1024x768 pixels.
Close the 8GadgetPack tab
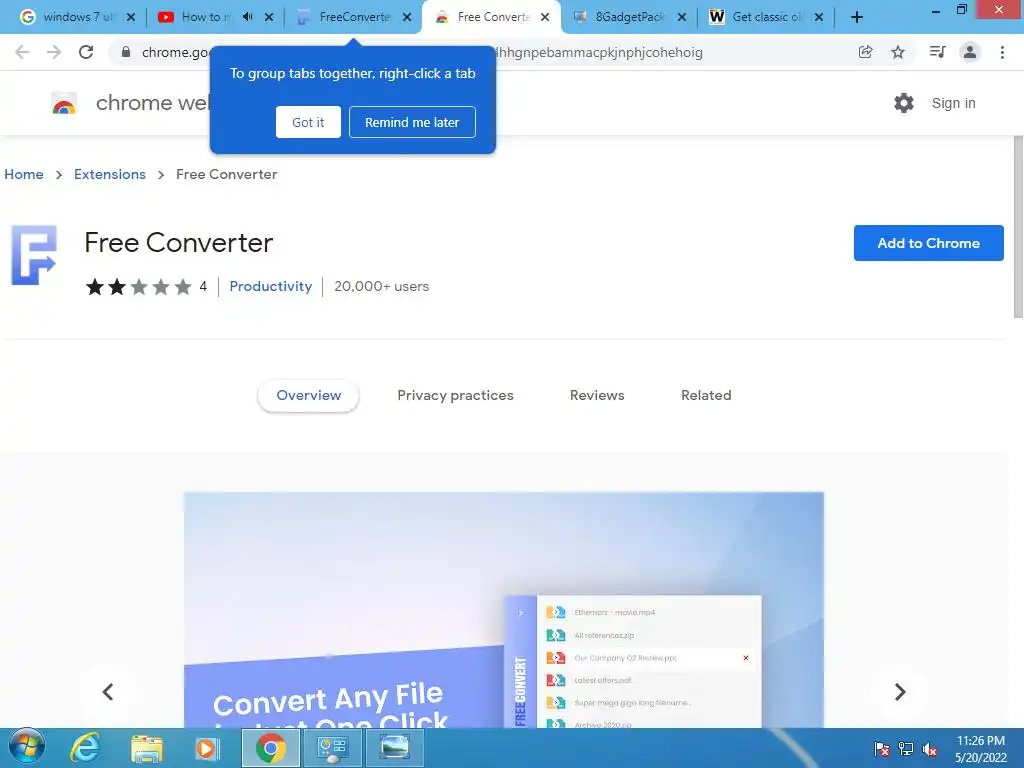coord(682,17)
